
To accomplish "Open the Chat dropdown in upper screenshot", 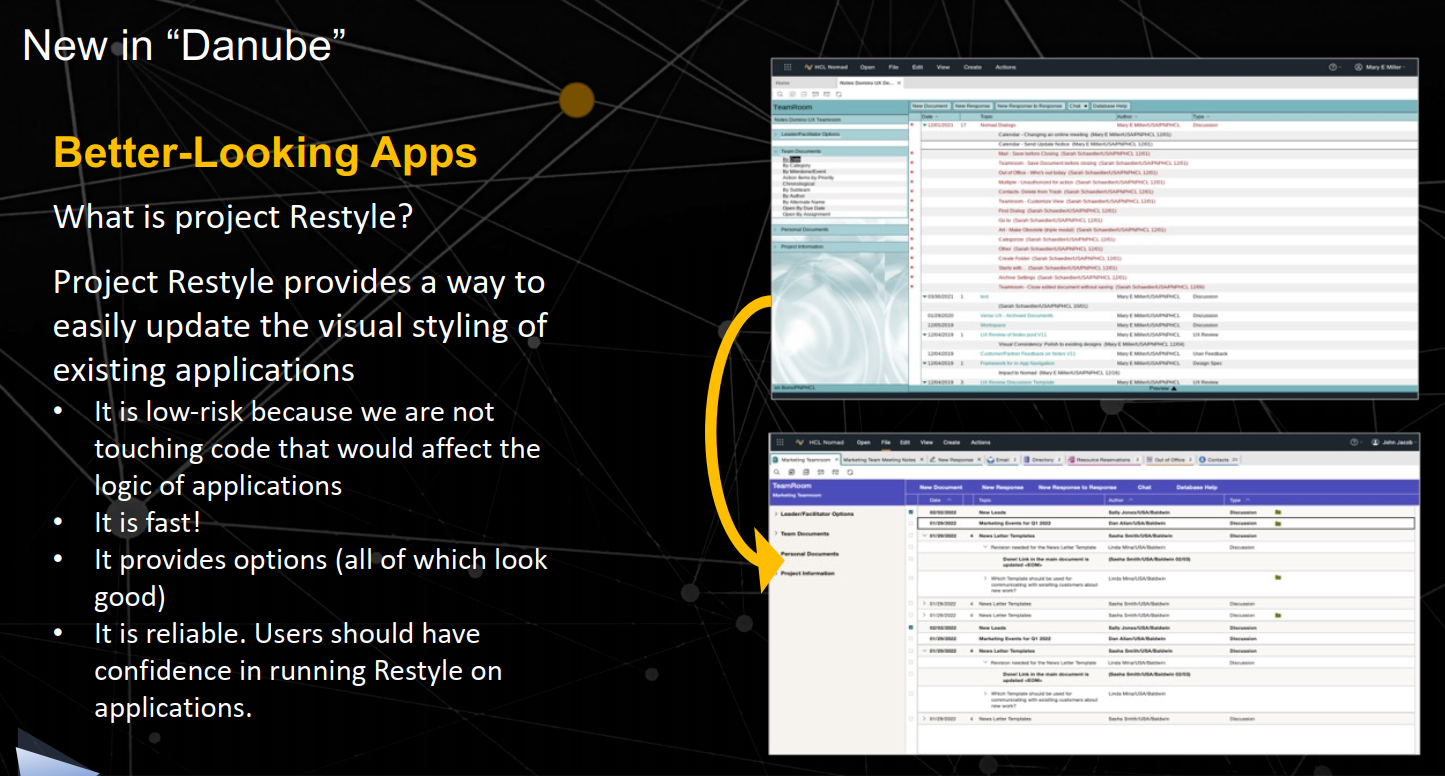I will pyautogui.click(x=1077, y=105).
